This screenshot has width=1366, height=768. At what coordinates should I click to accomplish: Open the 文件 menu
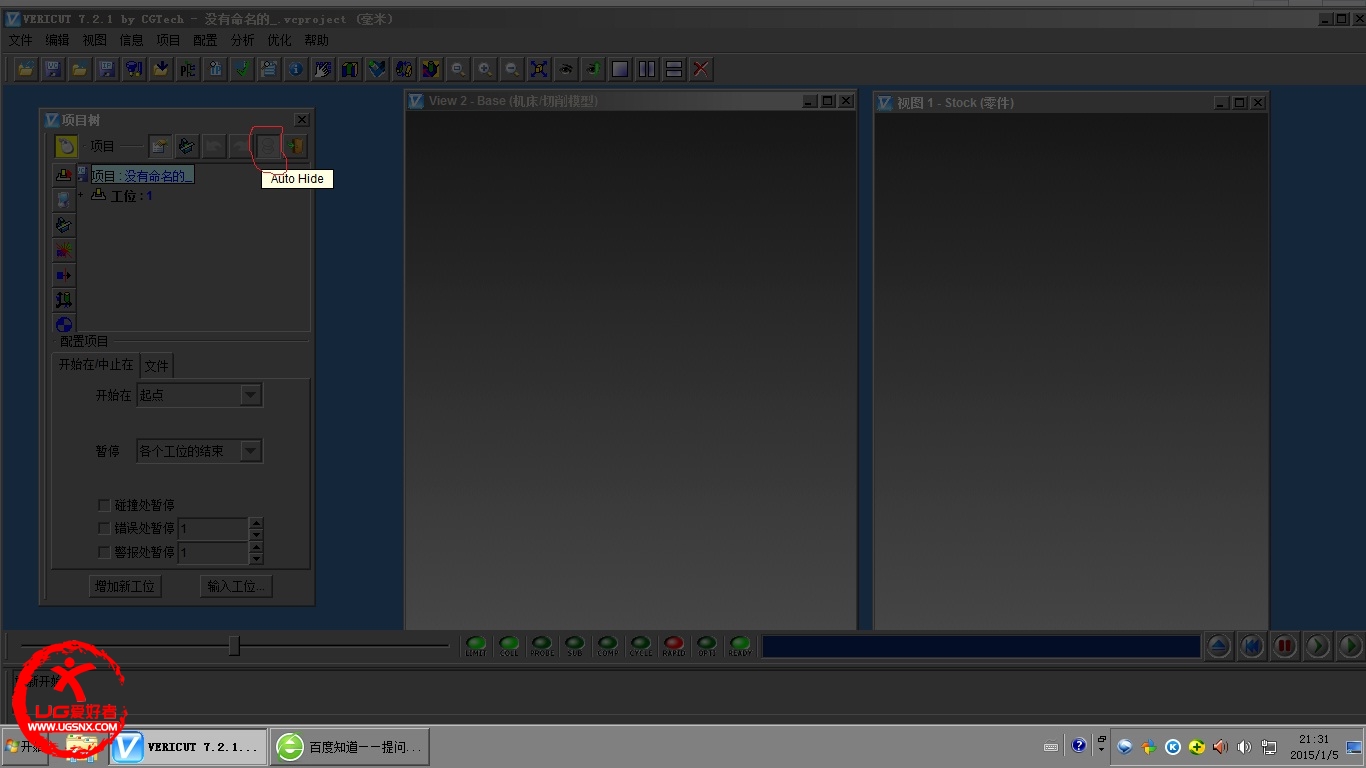(20, 40)
